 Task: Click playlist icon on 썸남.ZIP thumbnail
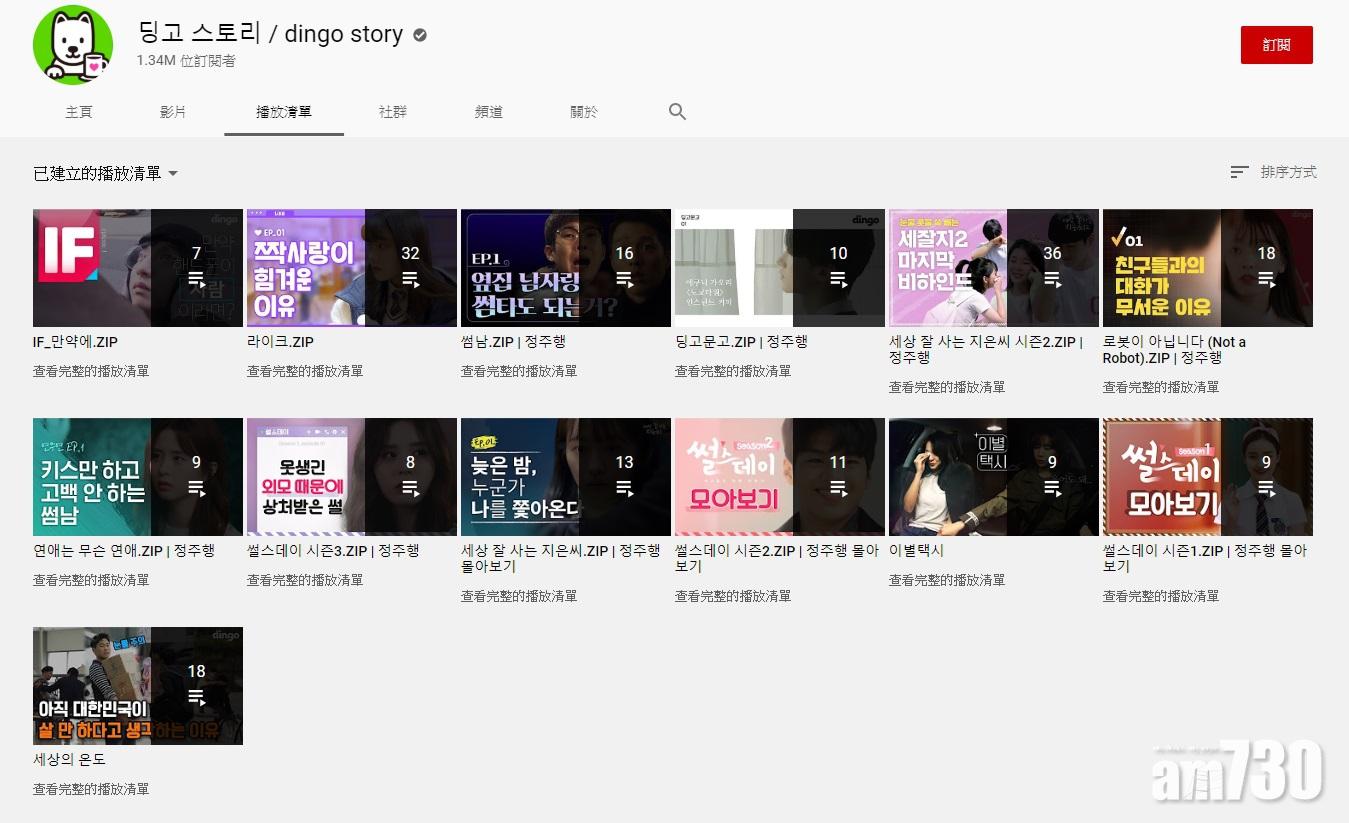tap(624, 279)
